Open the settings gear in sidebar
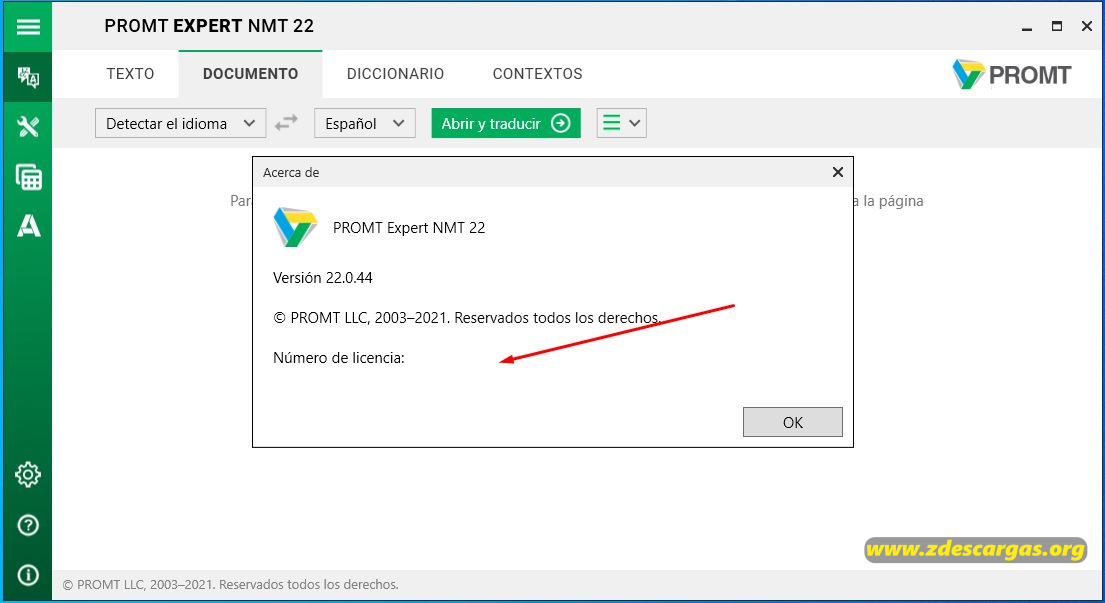Image resolution: width=1105 pixels, height=603 pixels. pyautogui.click(x=28, y=475)
